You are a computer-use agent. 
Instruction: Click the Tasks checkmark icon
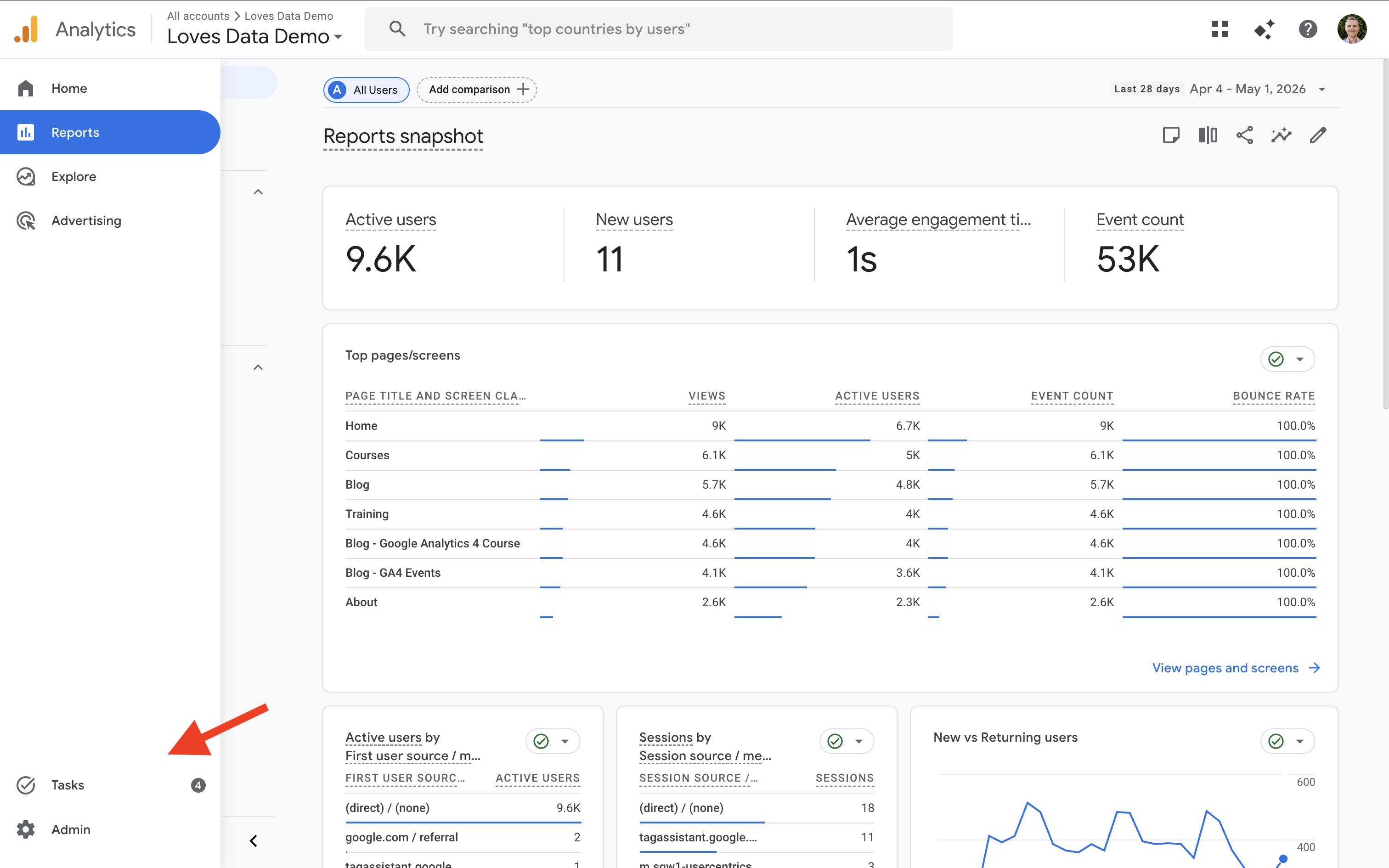(26, 785)
